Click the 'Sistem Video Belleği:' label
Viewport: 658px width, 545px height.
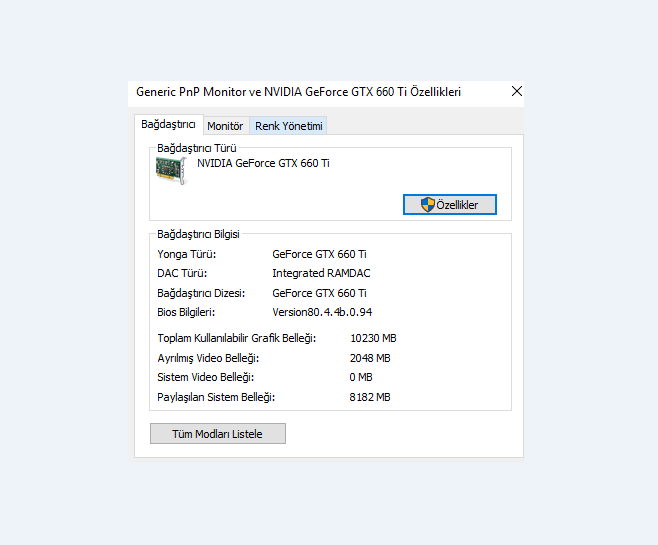tap(206, 377)
